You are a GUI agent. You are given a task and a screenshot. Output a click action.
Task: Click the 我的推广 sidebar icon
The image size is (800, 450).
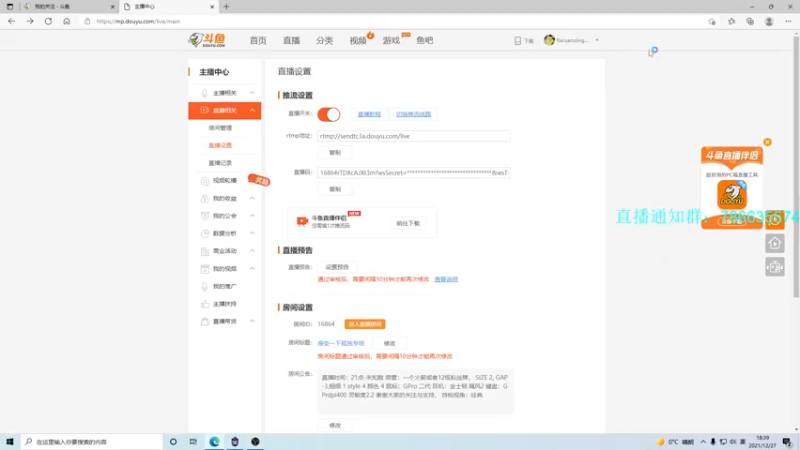click(205, 286)
